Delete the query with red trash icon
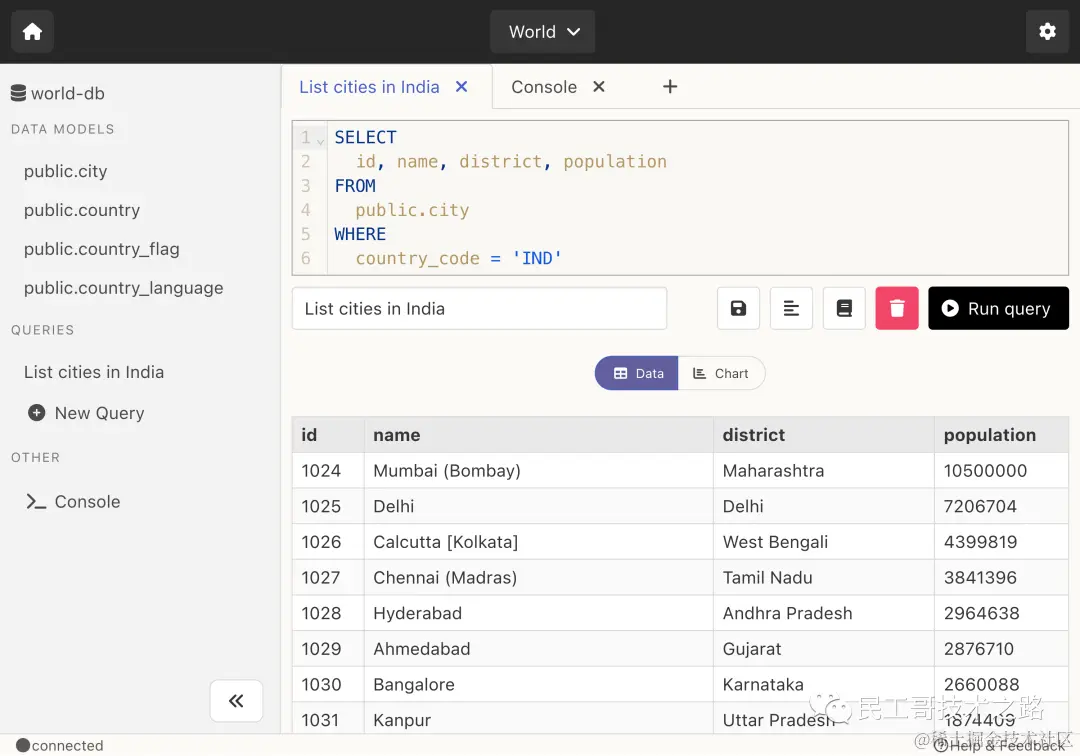Screen dimensions: 1080x756 tap(897, 308)
